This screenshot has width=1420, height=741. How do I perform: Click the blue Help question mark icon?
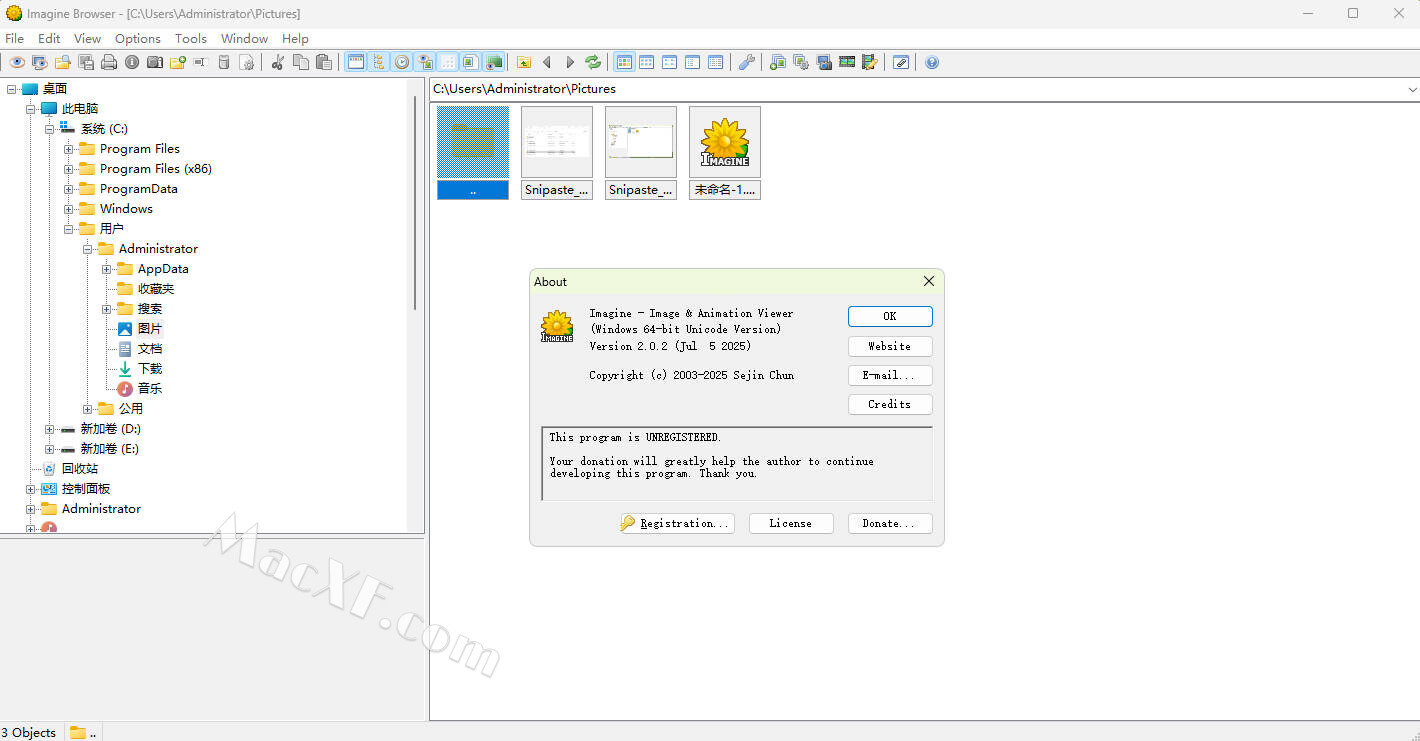coord(932,62)
